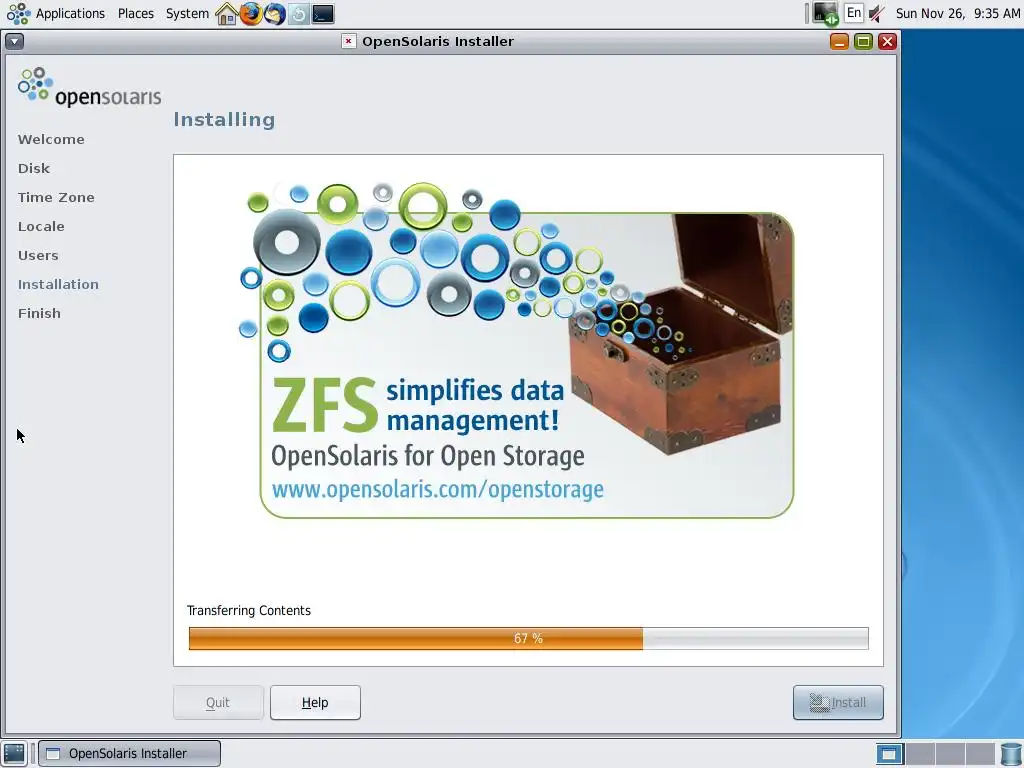Select the Disk step in sidebar
The image size is (1024, 768).
(x=34, y=168)
